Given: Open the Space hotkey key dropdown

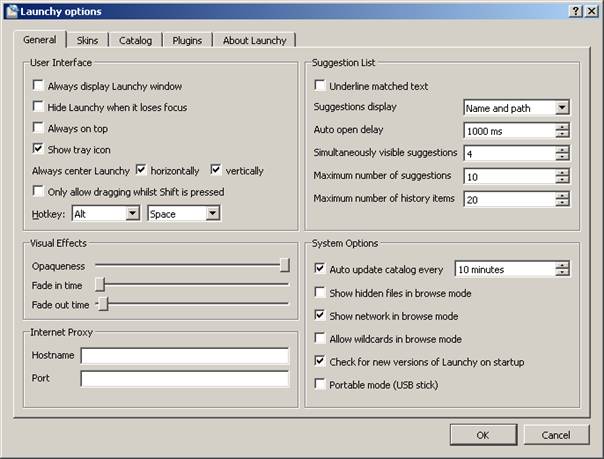Looking at the screenshot, I should point(212,213).
